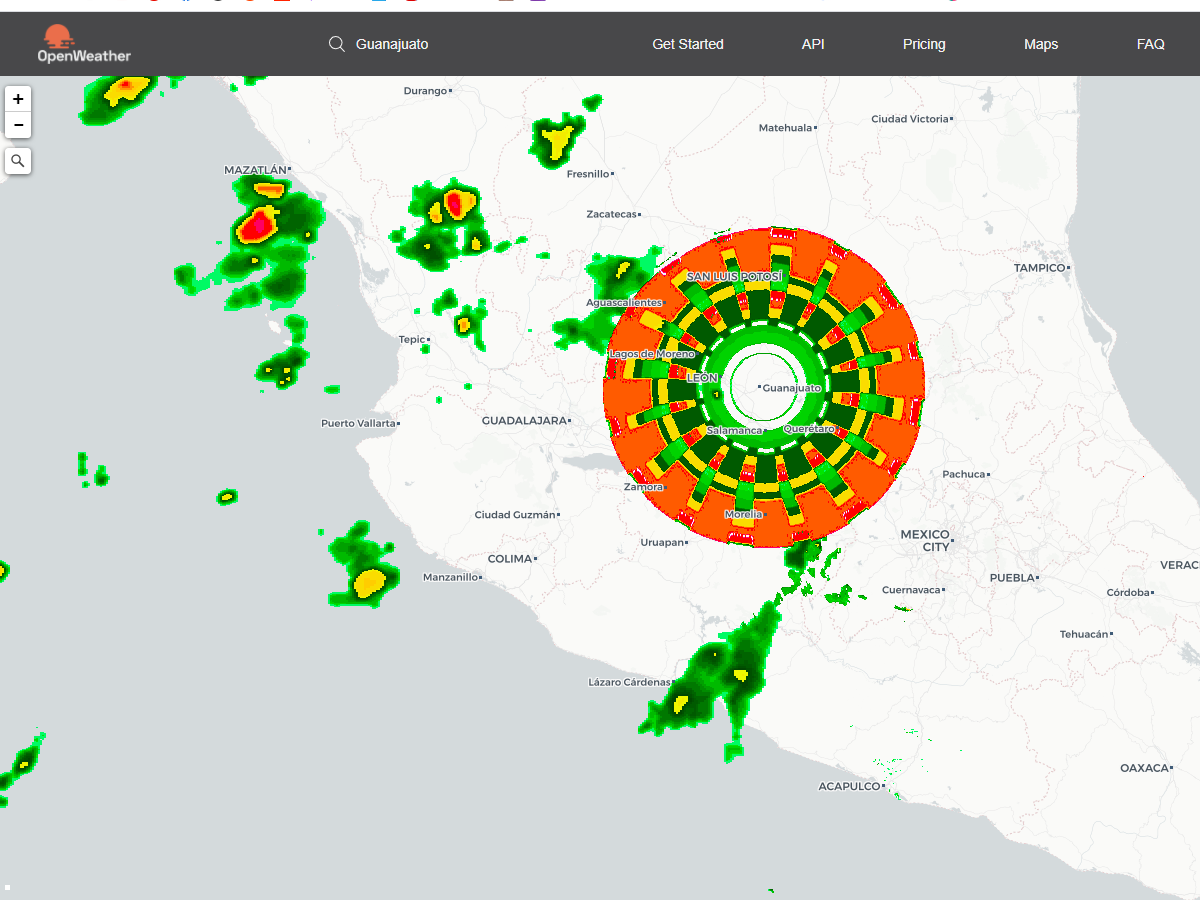Select the Mexico City label on map
1200x900 pixels.
[924, 541]
